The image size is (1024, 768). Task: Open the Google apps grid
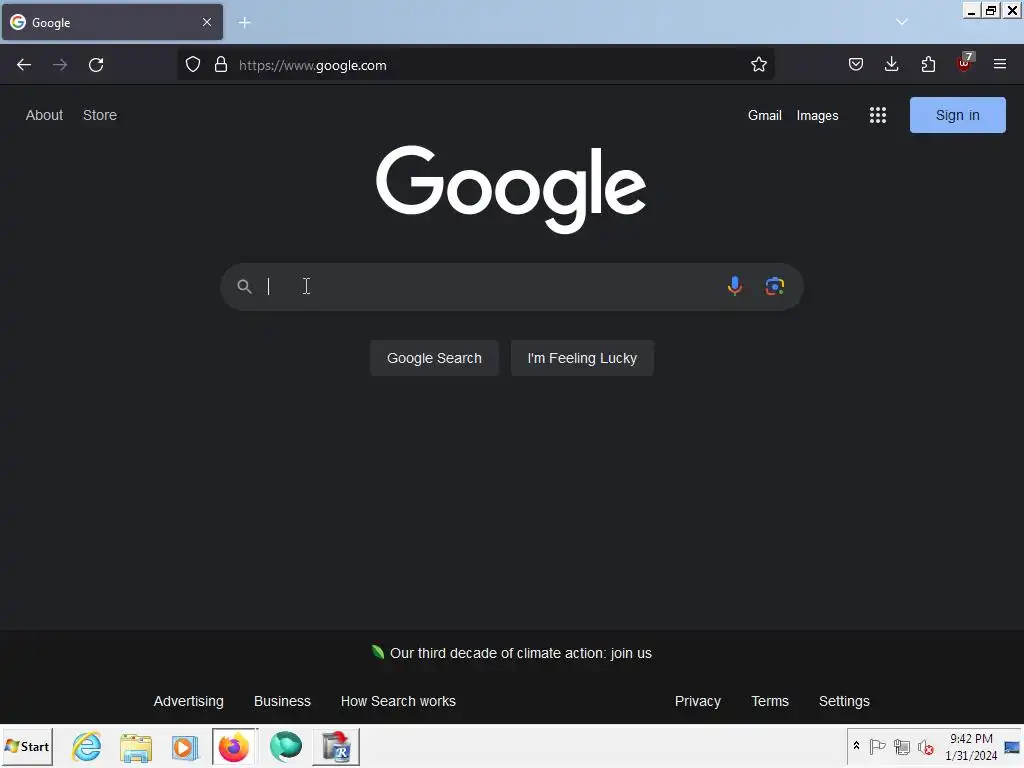(878, 116)
